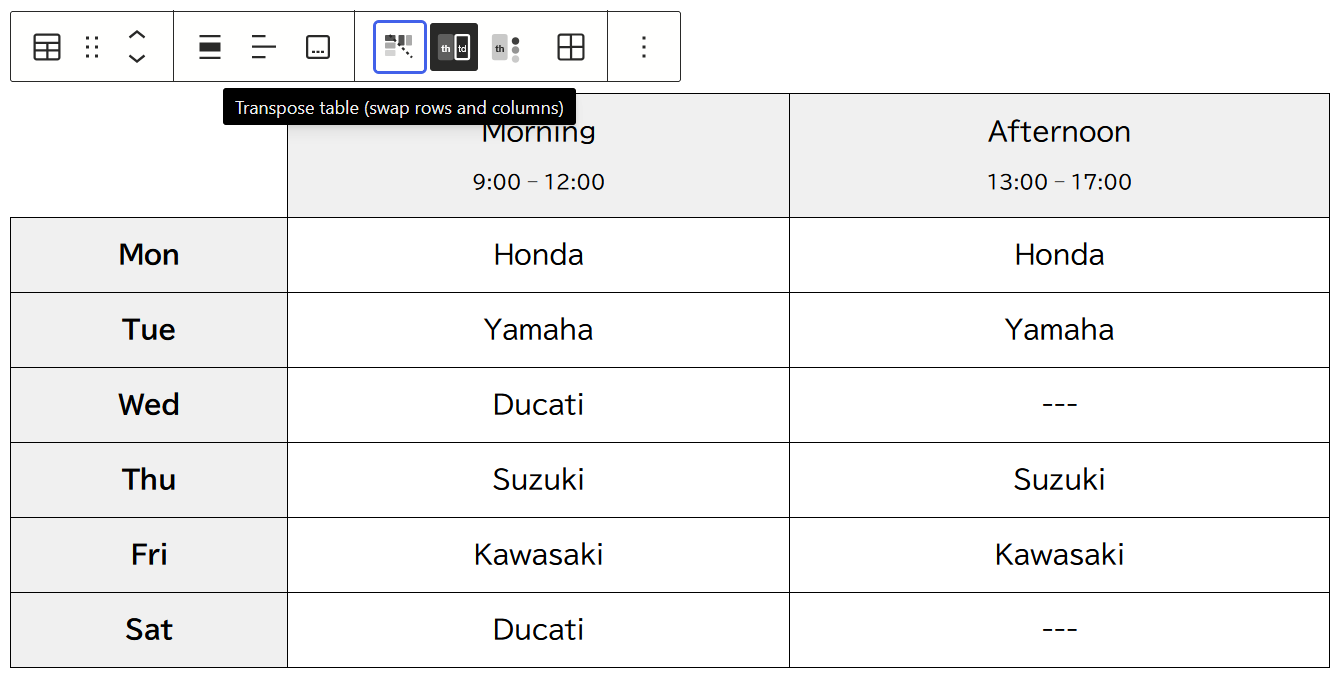The height and width of the screenshot is (680, 1340).
Task: Move the block up with the upper chevron
Action: click(137, 35)
